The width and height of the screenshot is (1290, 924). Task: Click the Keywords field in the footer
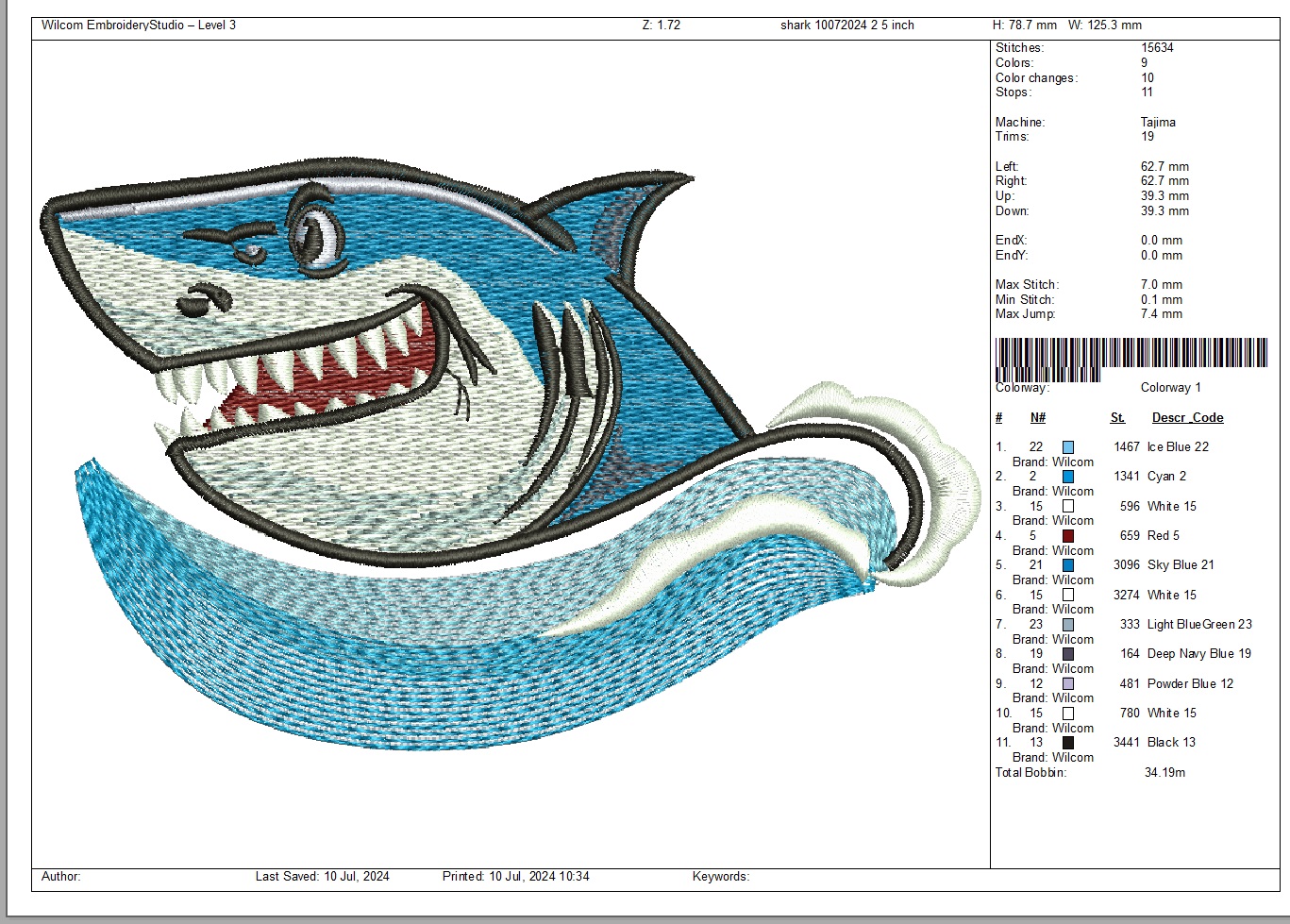tap(720, 877)
